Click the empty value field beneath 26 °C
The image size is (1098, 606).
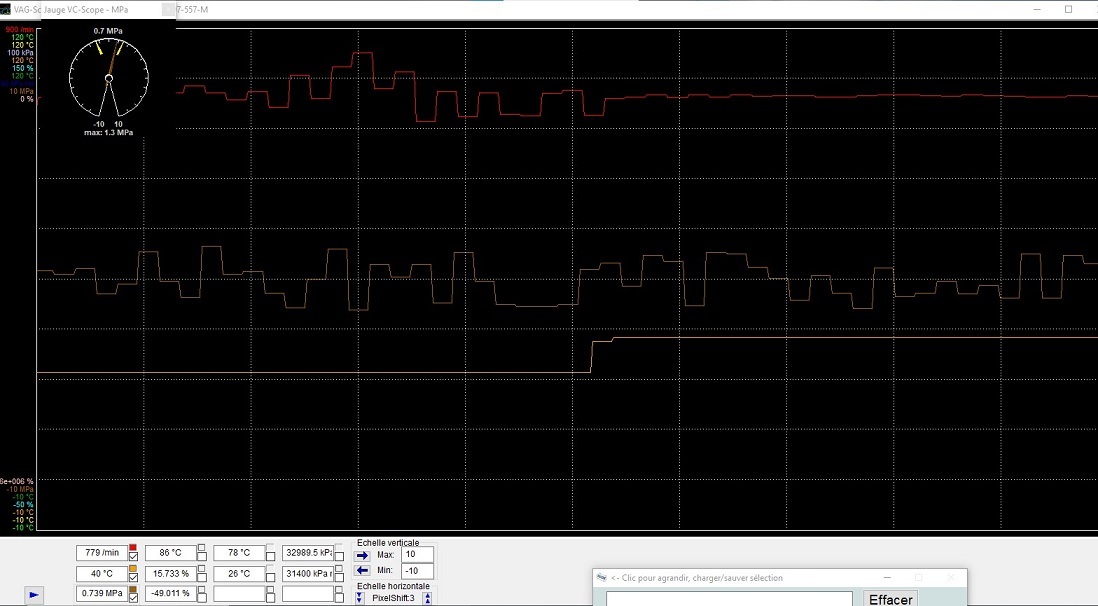[239, 593]
